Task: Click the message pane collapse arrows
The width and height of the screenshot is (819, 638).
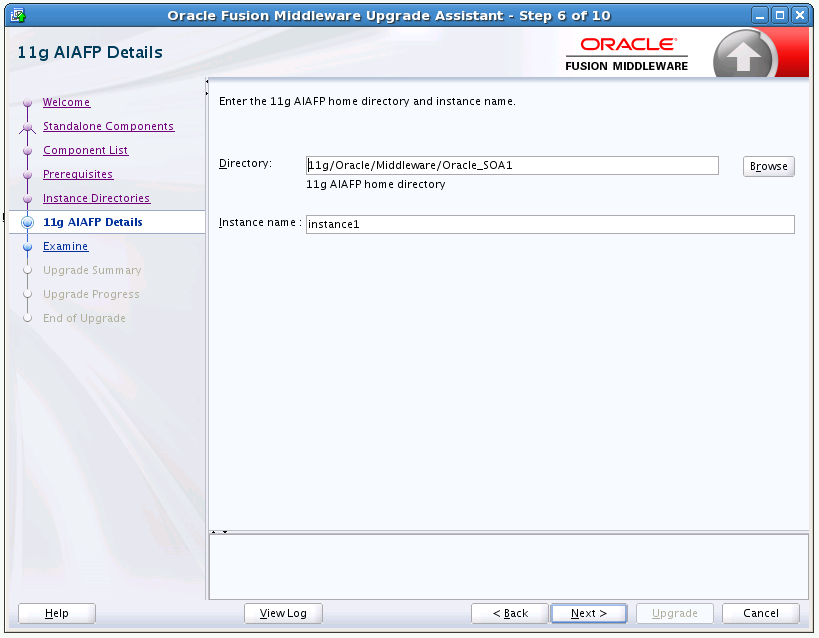Action: (219, 532)
